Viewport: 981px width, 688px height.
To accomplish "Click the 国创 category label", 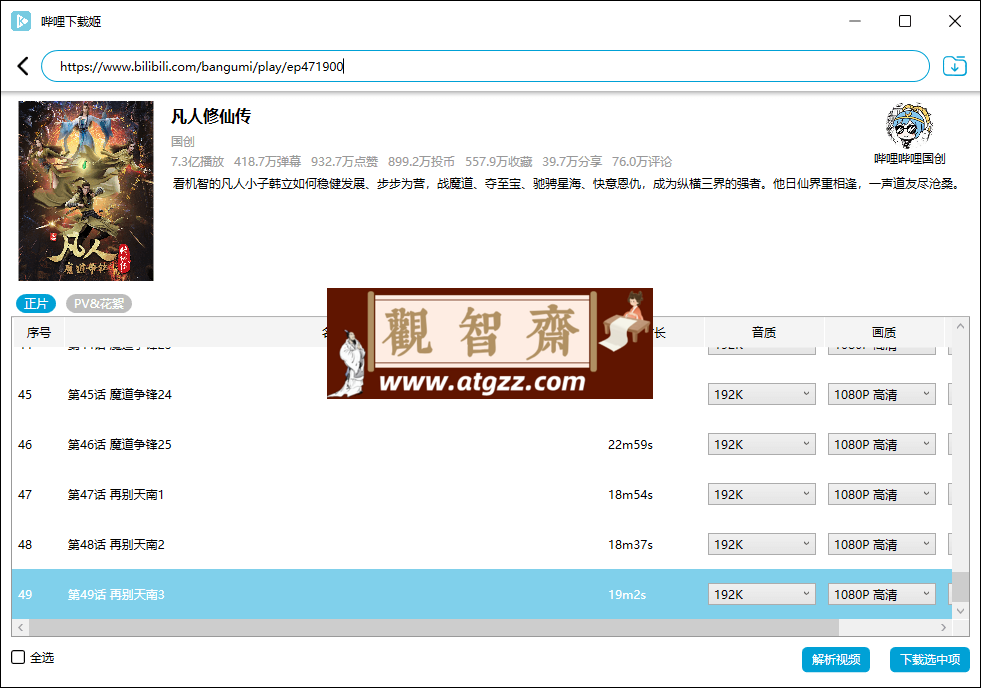I will point(183,141).
